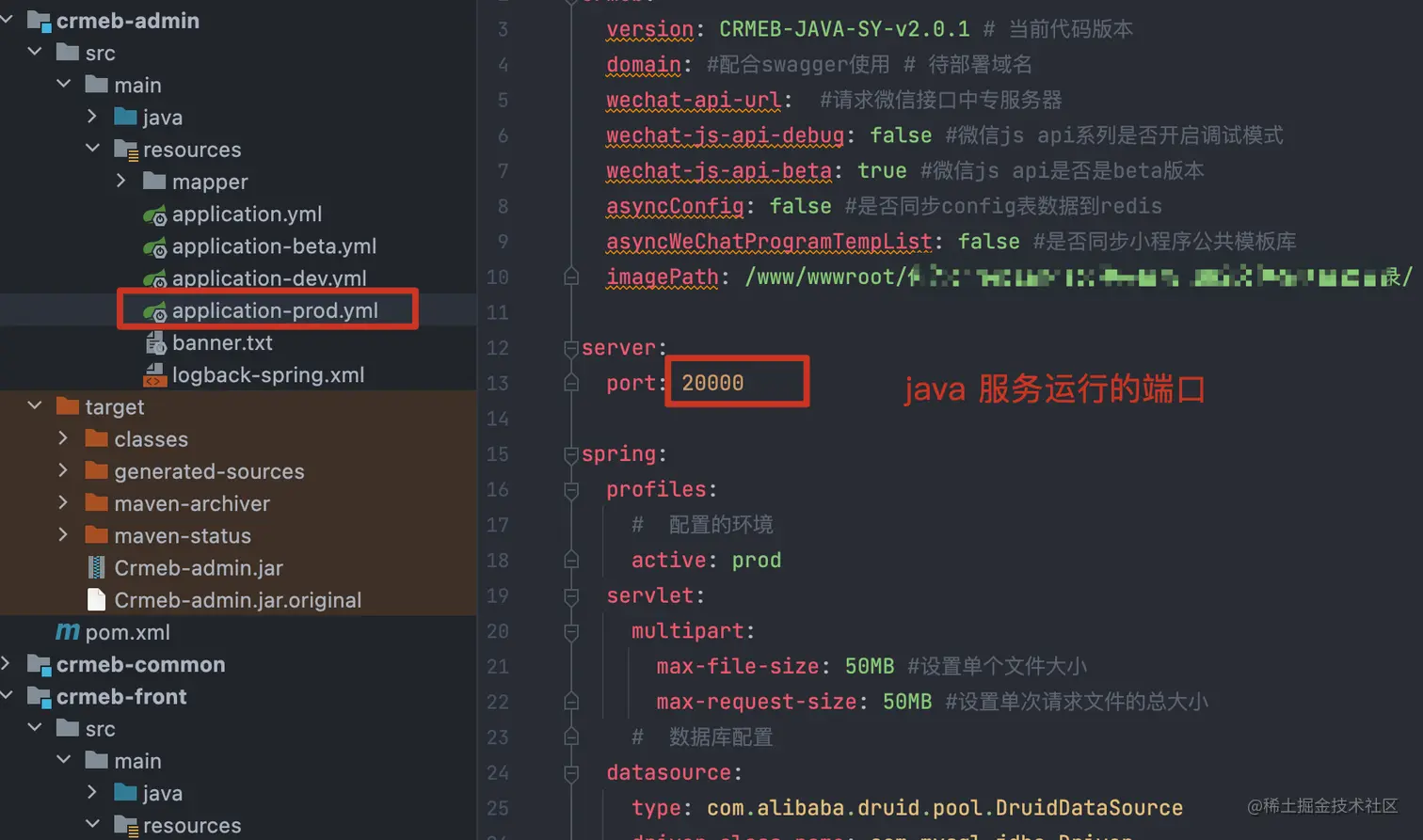Collapse the crmeb-front module chevron
The width and height of the screenshot is (1423, 840).
8,695
